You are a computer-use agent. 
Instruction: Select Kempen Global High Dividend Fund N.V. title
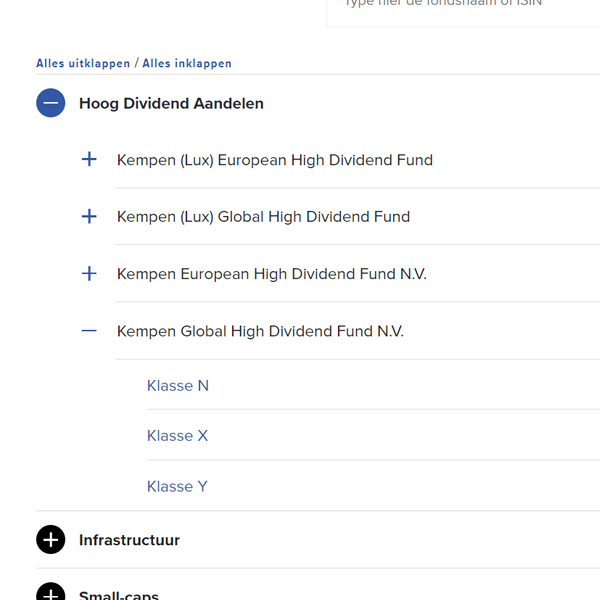click(x=260, y=331)
